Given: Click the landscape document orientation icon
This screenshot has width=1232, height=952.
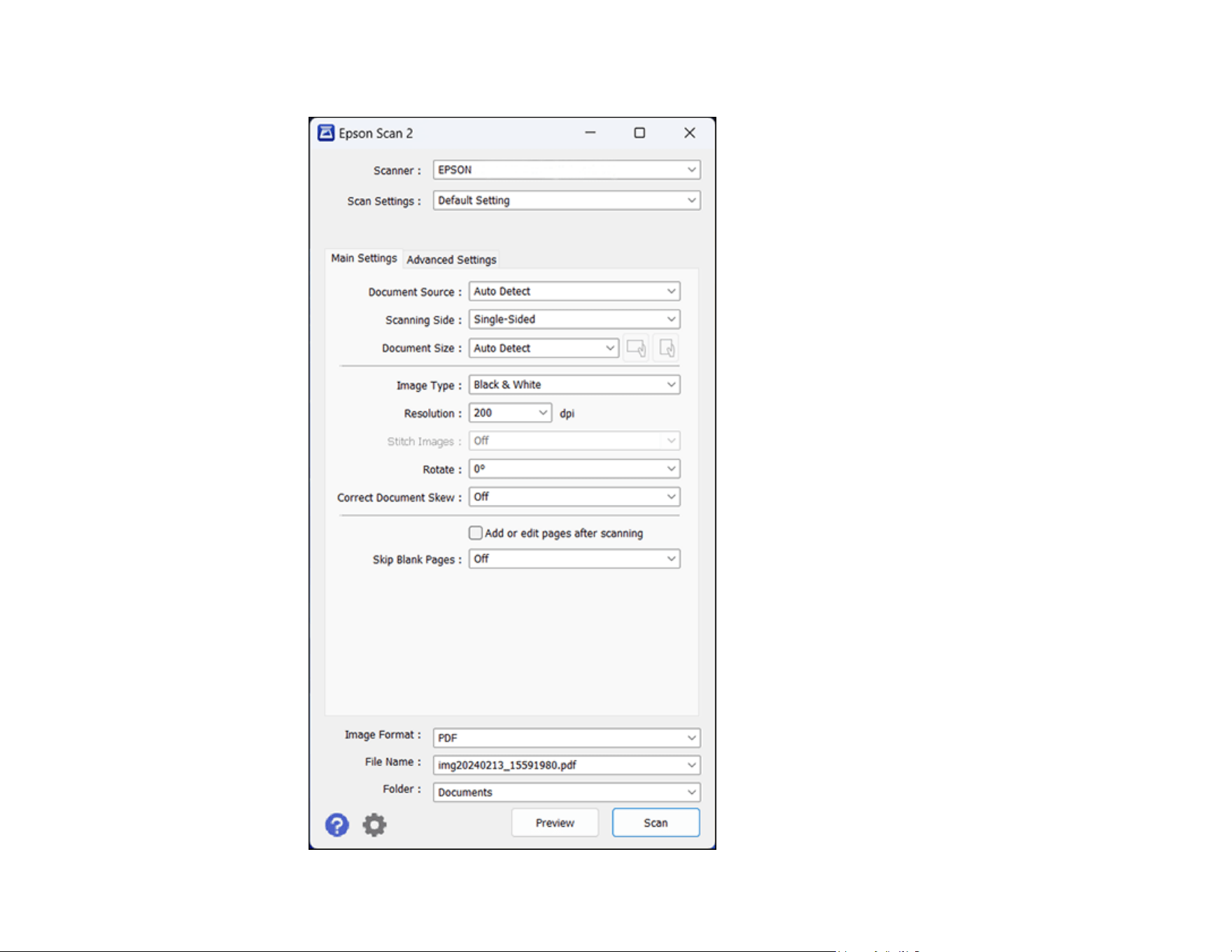Looking at the screenshot, I should [x=636, y=348].
